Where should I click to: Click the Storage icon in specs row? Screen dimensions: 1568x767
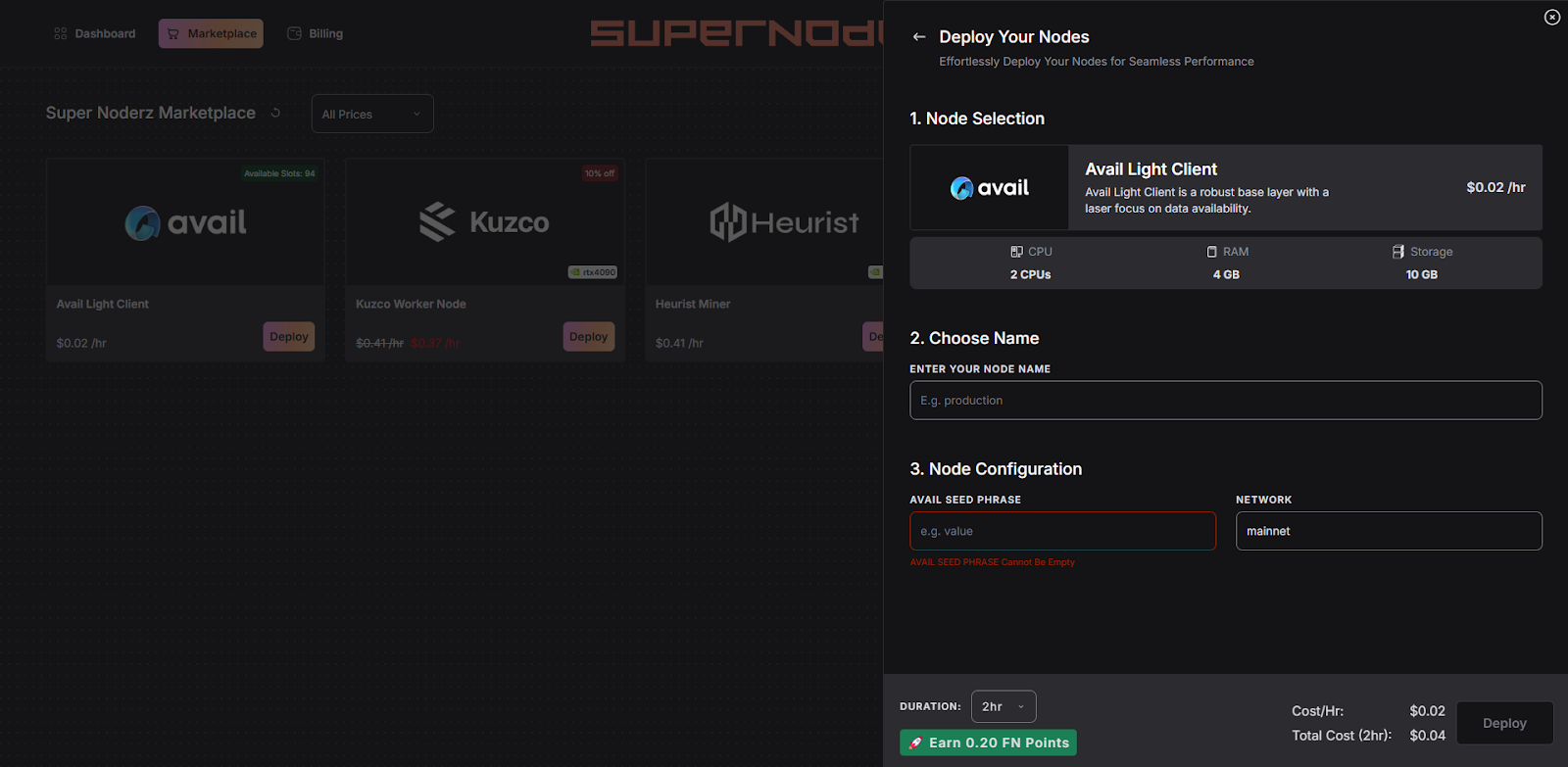click(x=1398, y=252)
